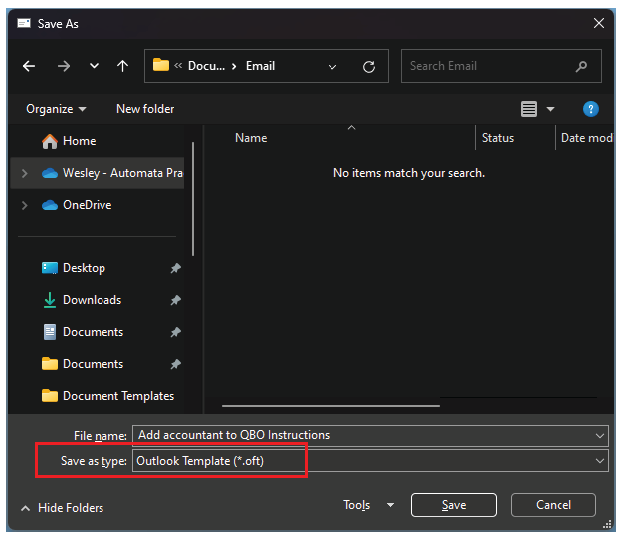Click the Cancel button
Viewport: 619px width, 559px height.
(553, 505)
